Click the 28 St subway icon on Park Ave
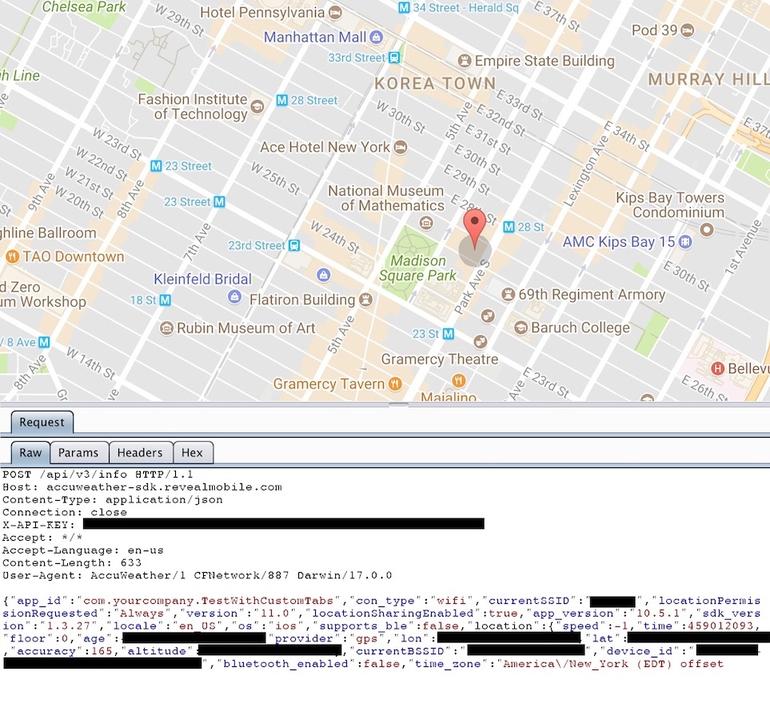 pos(509,227)
